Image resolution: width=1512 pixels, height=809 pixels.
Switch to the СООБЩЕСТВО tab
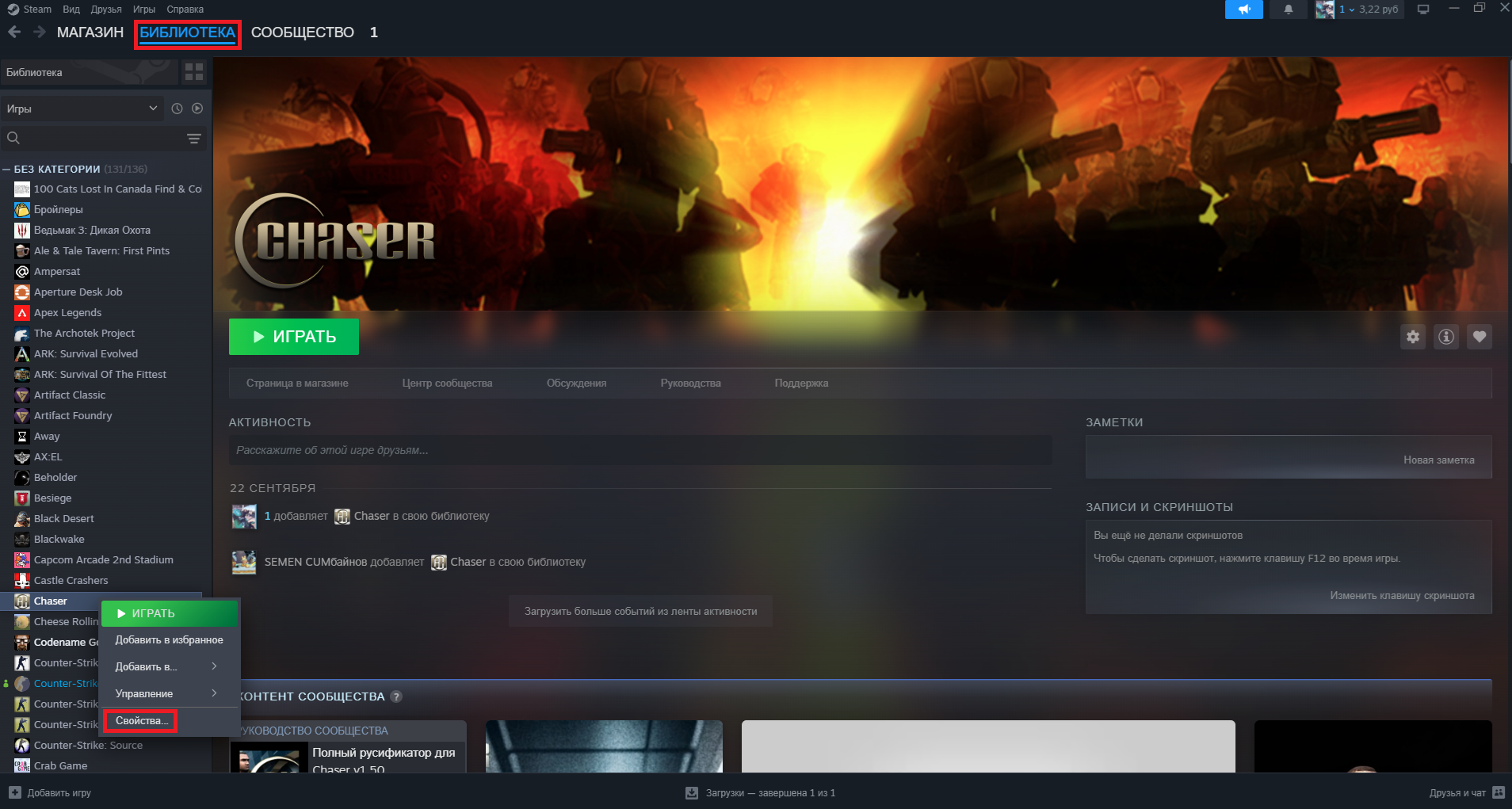pyautogui.click(x=303, y=32)
